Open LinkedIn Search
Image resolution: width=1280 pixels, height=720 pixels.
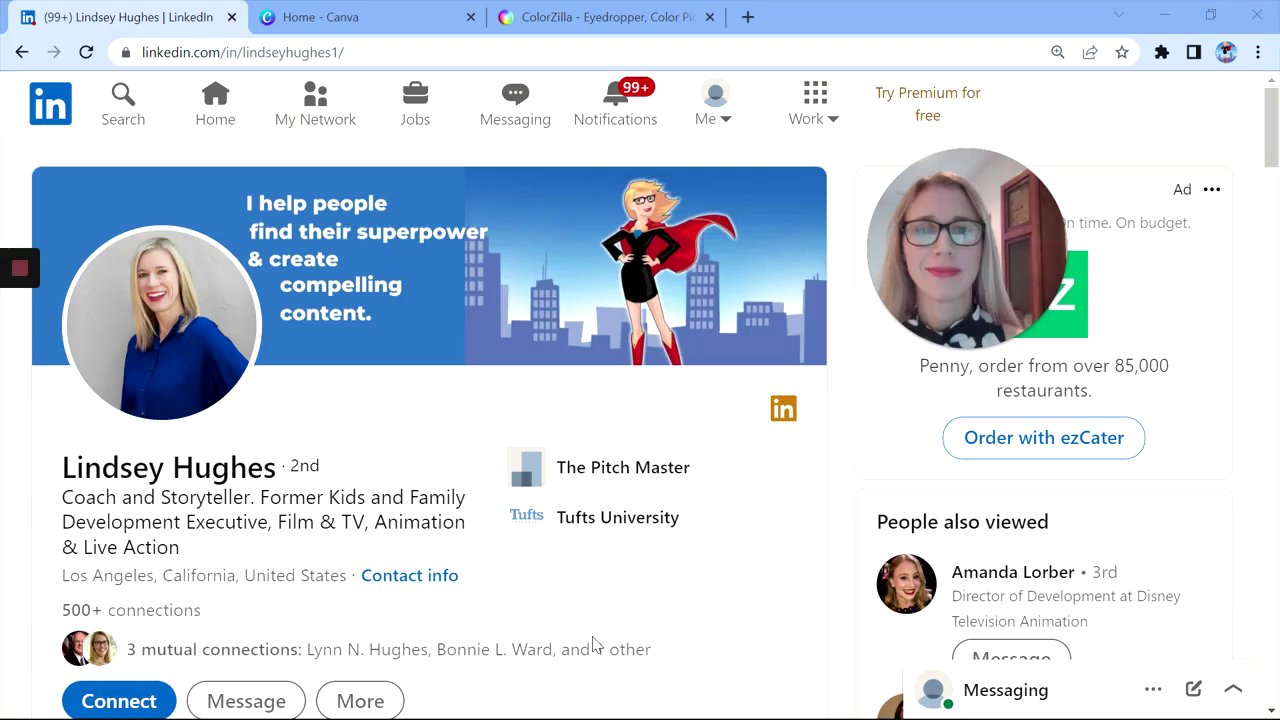[x=123, y=105]
